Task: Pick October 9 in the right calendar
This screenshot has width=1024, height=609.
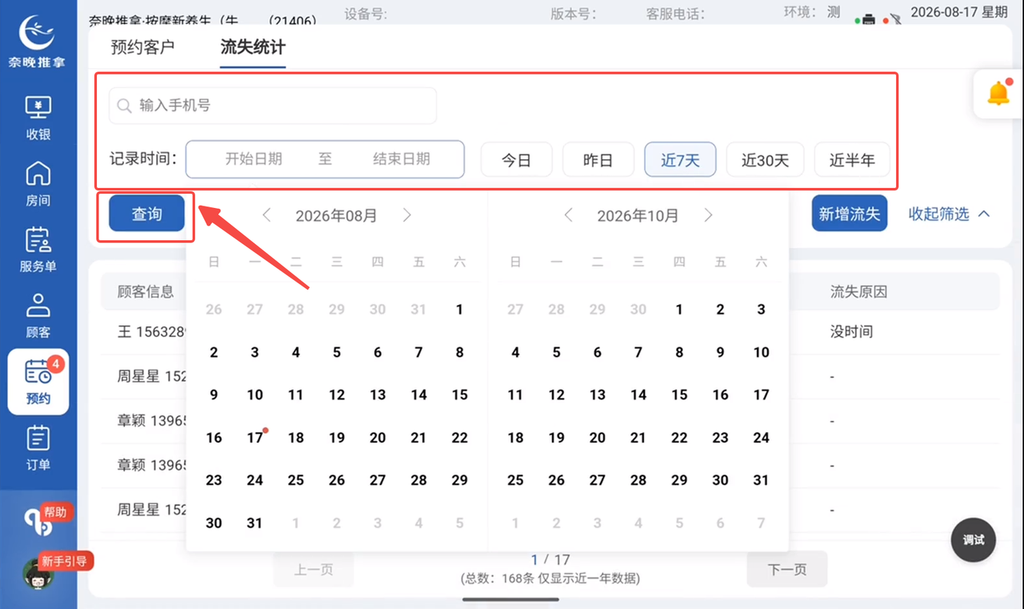Action: click(x=720, y=352)
